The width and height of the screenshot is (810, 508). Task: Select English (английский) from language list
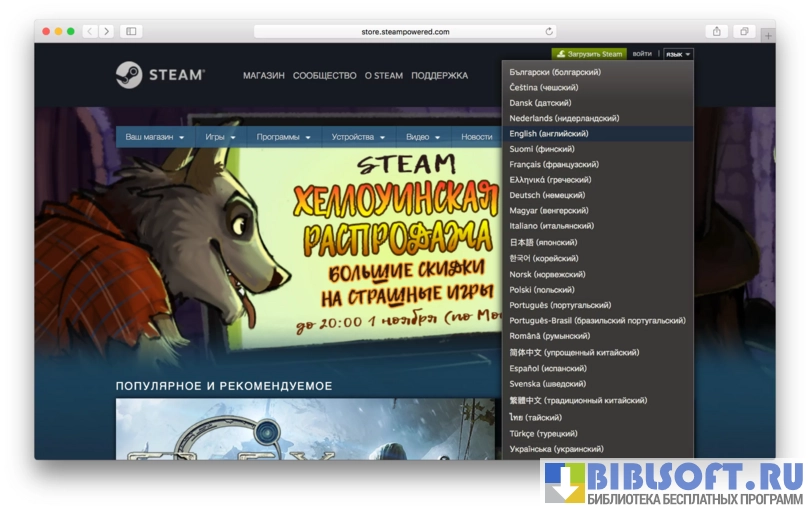click(x=548, y=133)
